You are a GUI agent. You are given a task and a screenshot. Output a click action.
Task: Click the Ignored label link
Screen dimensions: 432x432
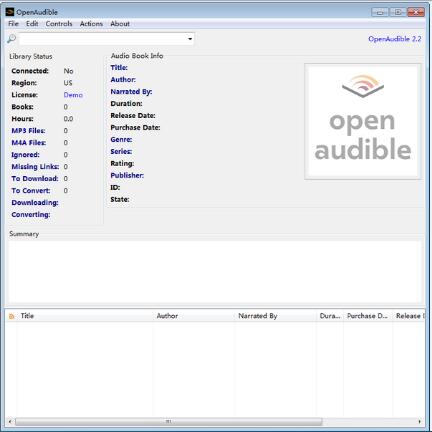pyautogui.click(x=25, y=155)
